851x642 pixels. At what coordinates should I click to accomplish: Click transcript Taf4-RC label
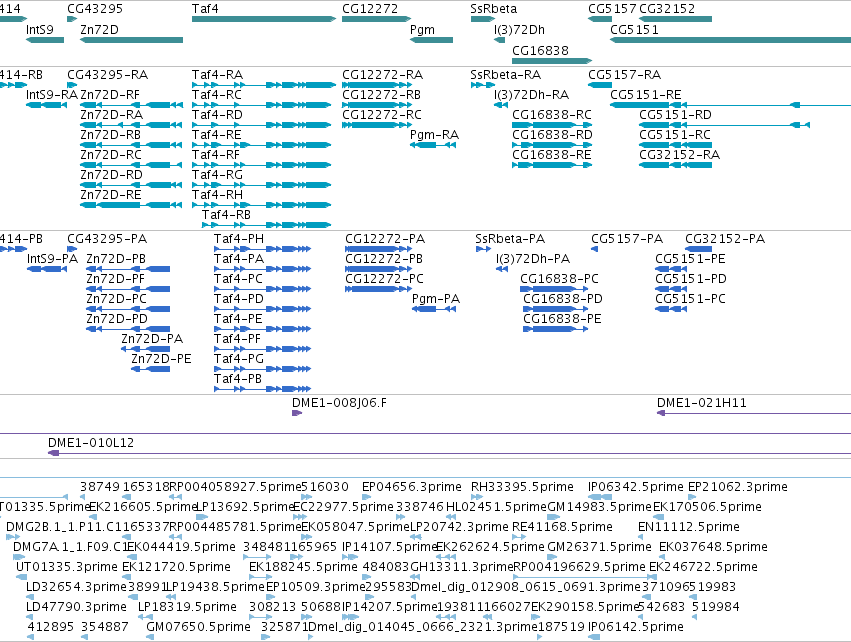[x=217, y=95]
